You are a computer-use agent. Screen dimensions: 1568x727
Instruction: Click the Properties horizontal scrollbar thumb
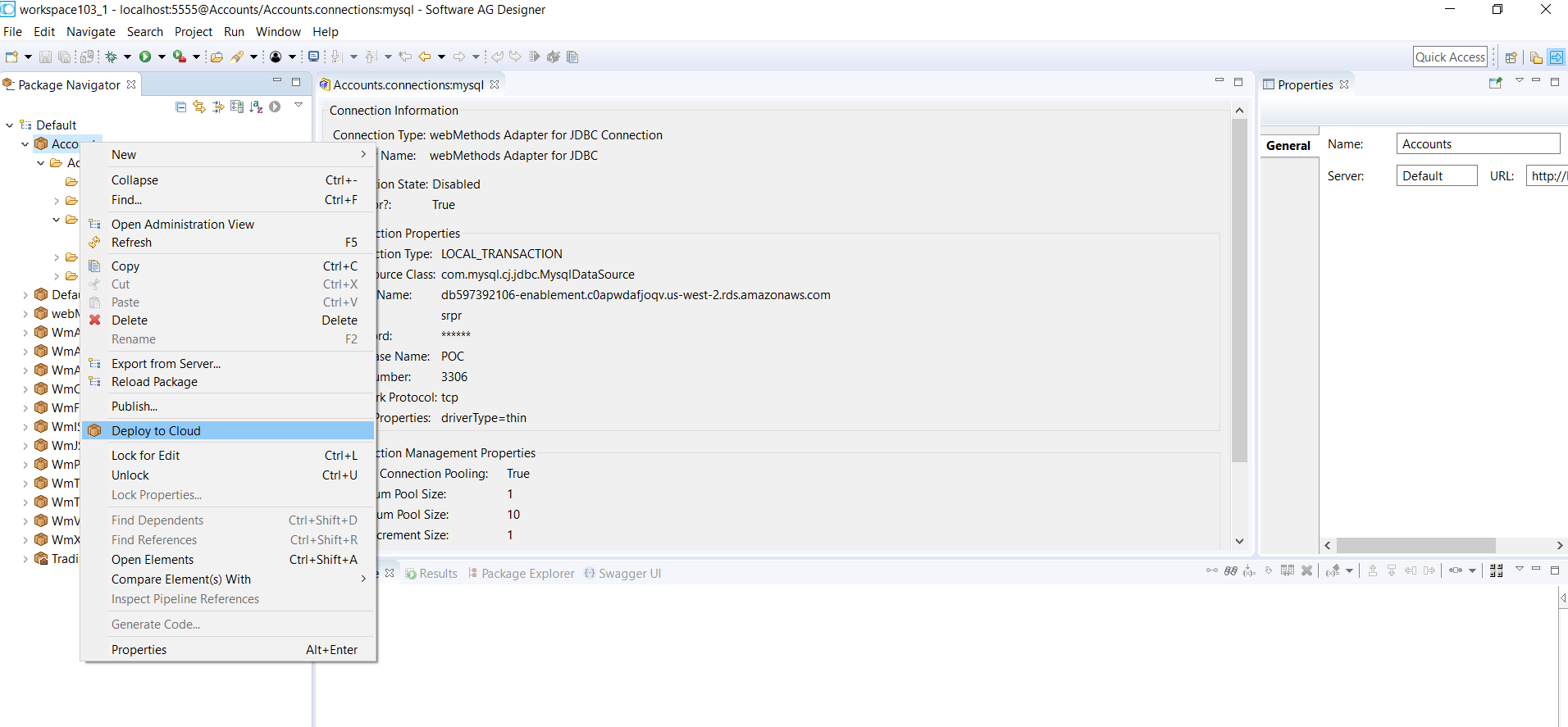[1415, 546]
